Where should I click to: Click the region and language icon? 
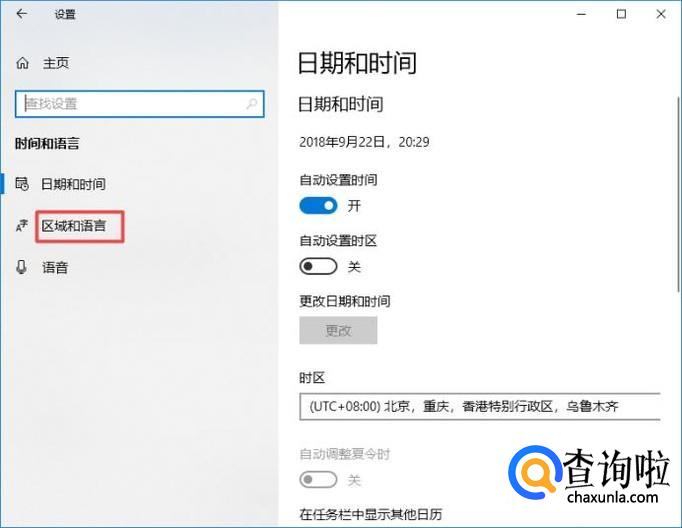click(21, 225)
